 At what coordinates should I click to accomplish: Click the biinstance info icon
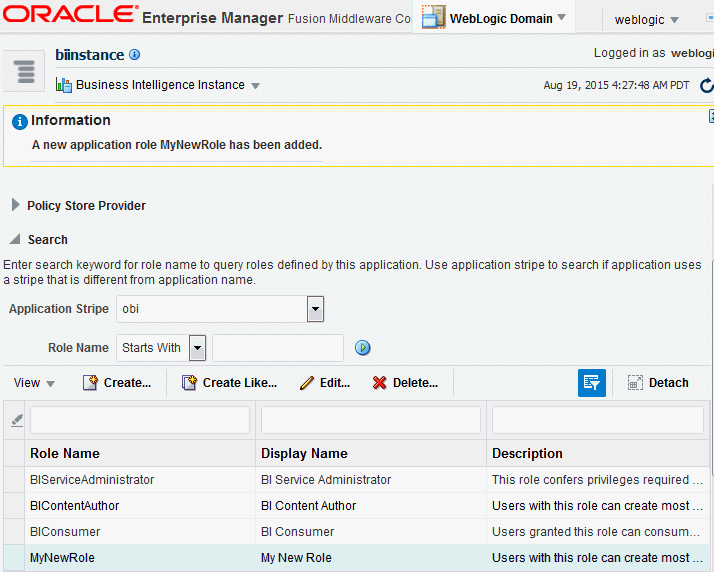point(134,55)
